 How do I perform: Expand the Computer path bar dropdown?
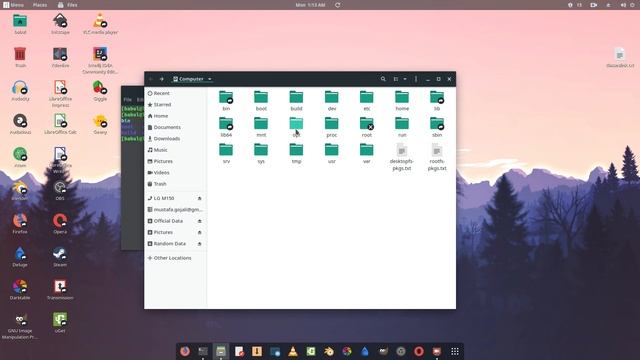coord(210,79)
